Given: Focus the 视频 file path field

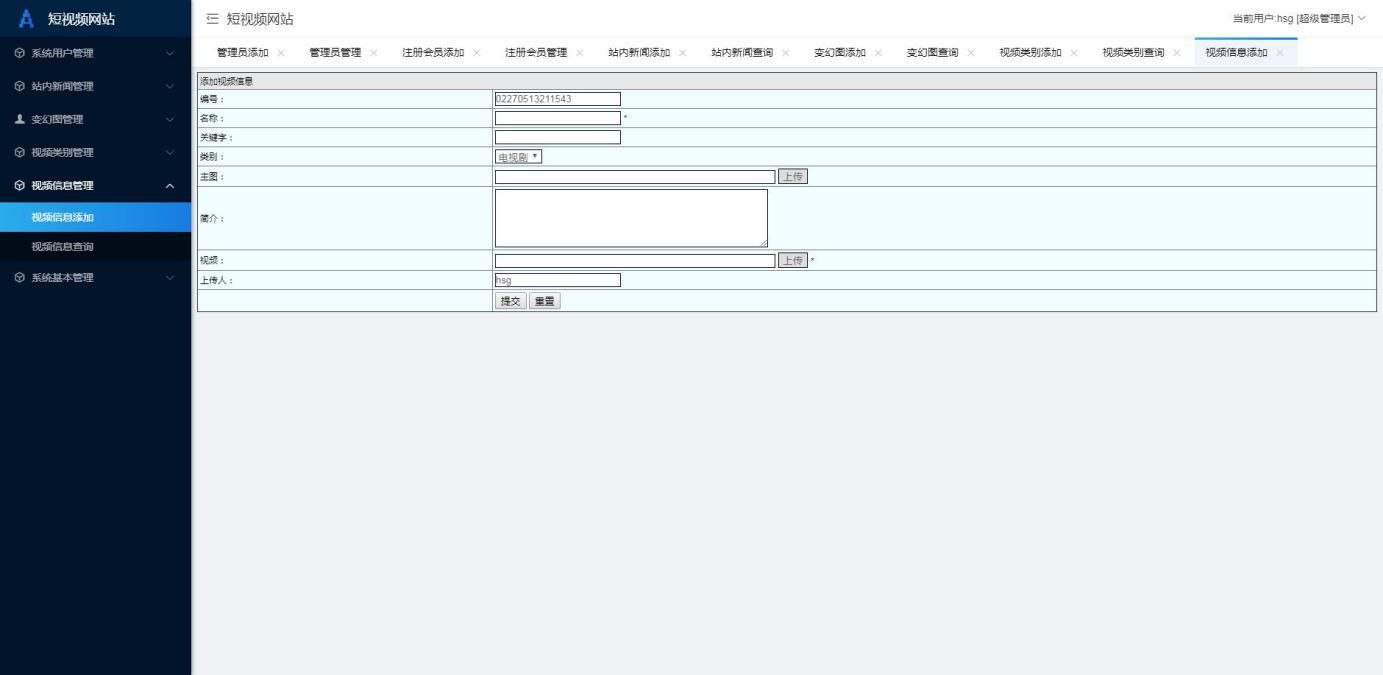Looking at the screenshot, I should pyautogui.click(x=635, y=260).
